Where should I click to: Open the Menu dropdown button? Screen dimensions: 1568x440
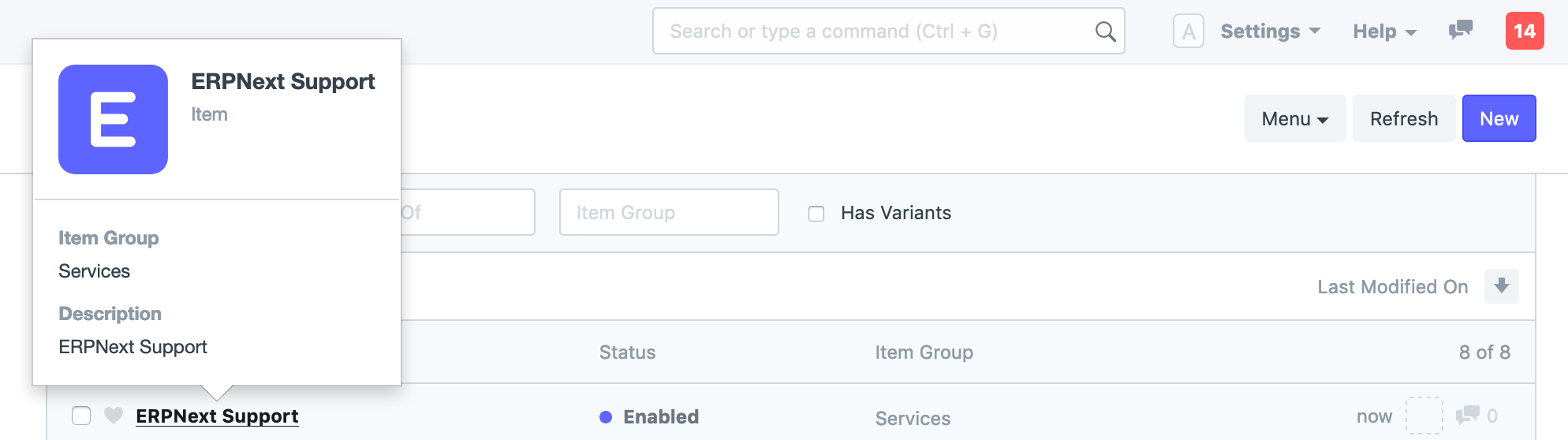pyautogui.click(x=1295, y=118)
